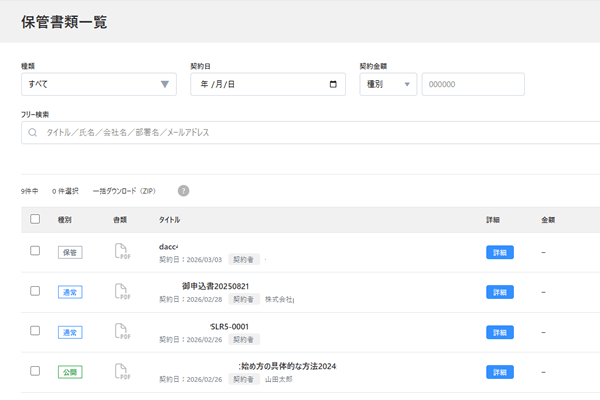Toggle the select-all checkbox in table header
This screenshot has width=600, height=400.
tap(35, 219)
